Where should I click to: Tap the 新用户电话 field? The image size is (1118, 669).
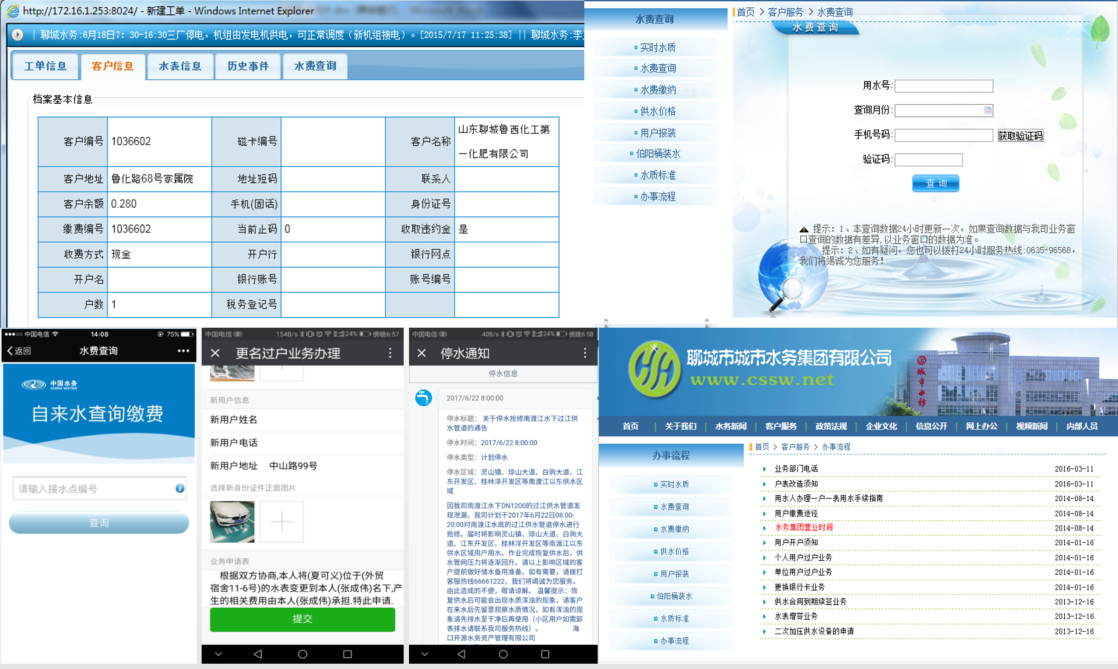[x=303, y=443]
